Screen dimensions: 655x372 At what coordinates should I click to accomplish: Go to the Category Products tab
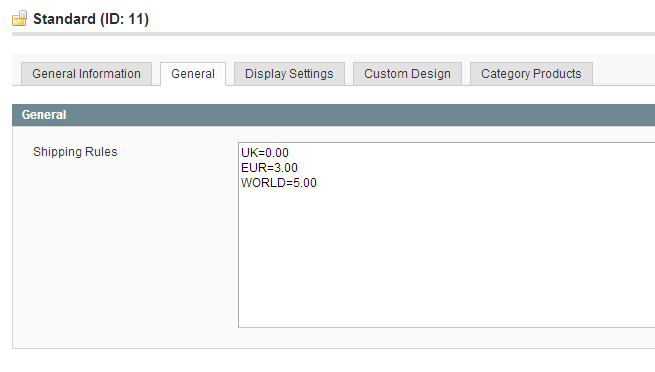click(531, 74)
